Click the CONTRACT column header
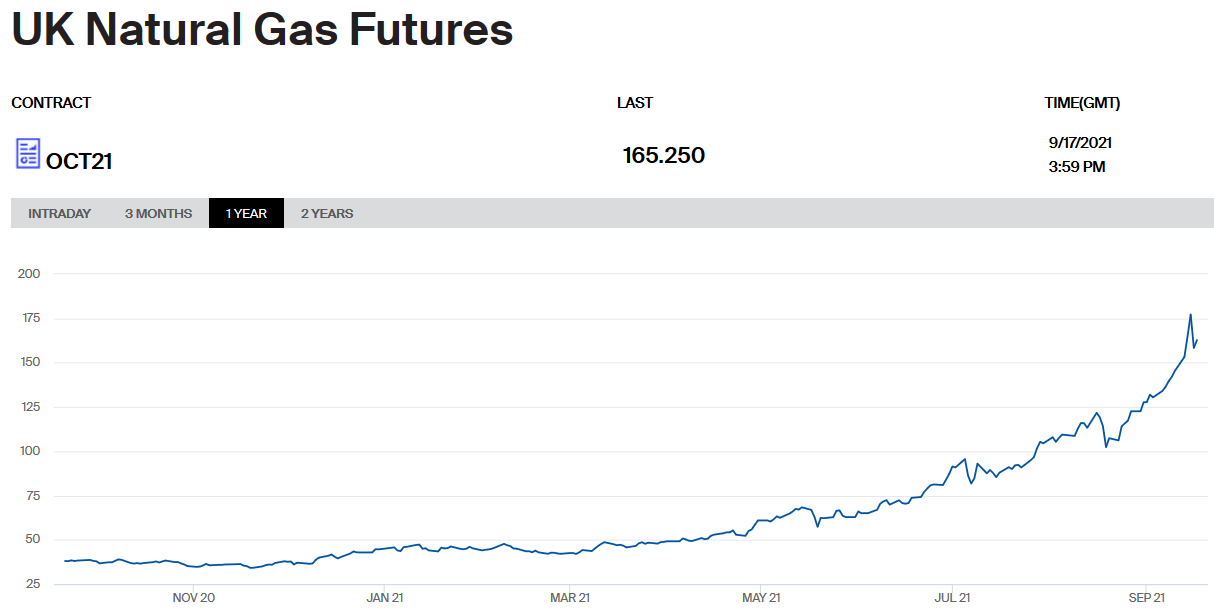Screen dimensions: 1214x609 (51, 103)
